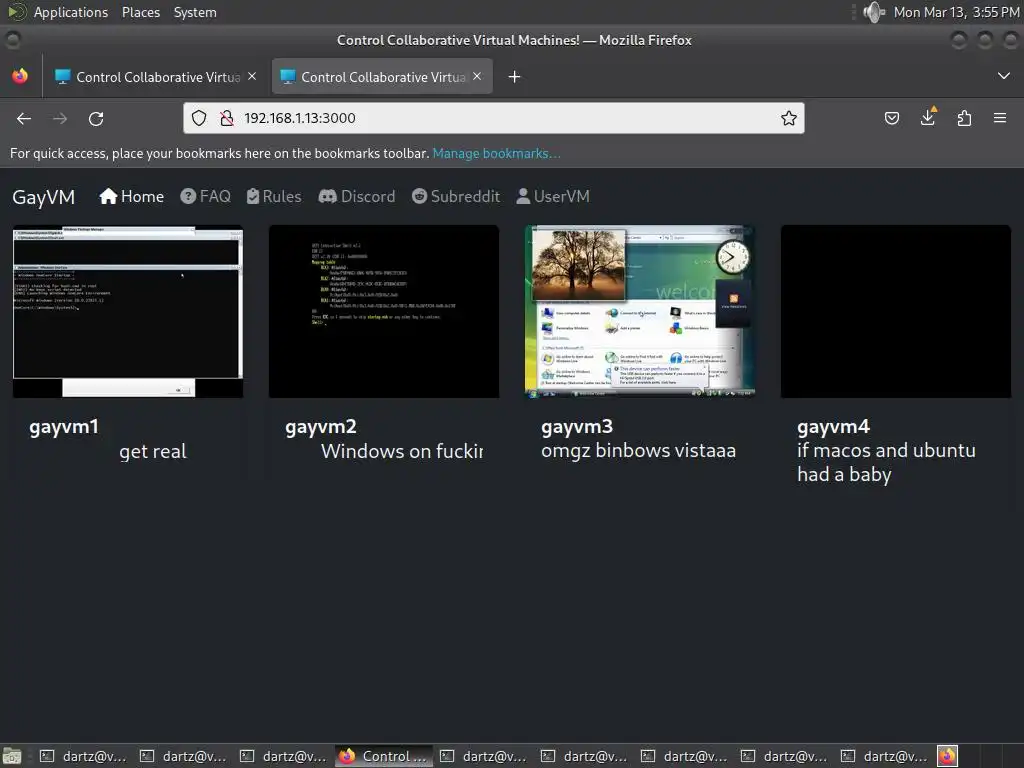Open the gayvm2 boot shell thumbnail
Viewport: 1024px width, 768px height.
pyautogui.click(x=384, y=312)
